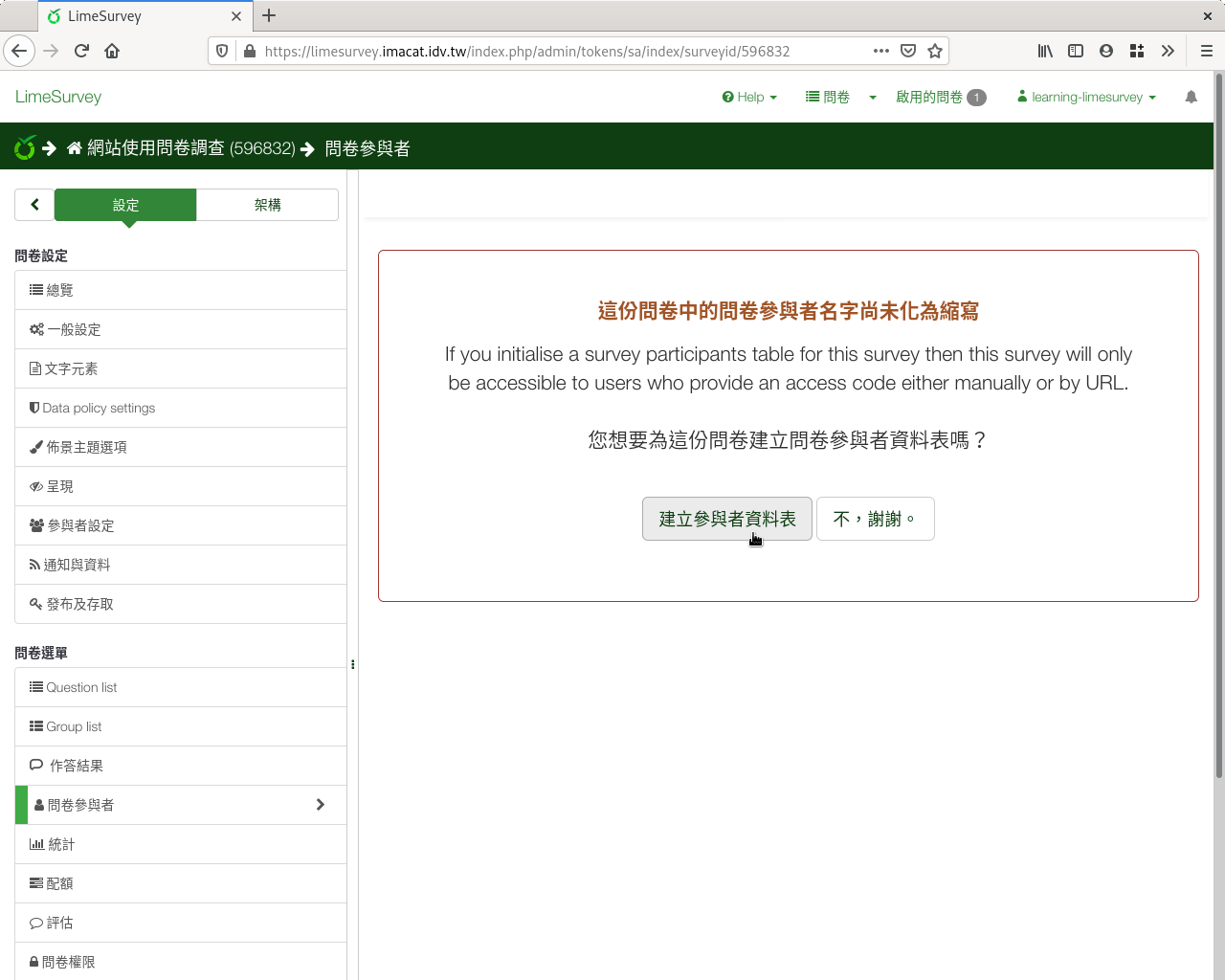Screen dimensions: 1225x980
Task: Bookmark this page with the star icon
Action: tap(935, 51)
